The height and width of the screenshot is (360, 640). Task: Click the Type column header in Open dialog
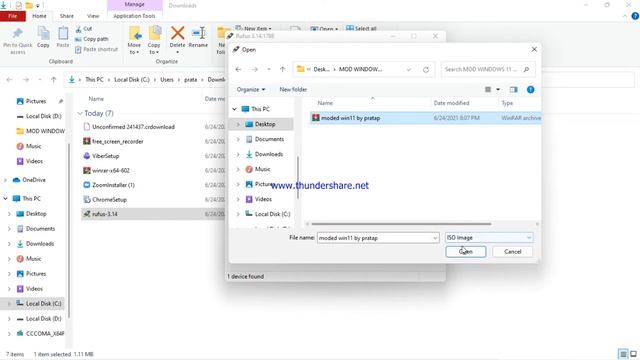[x=507, y=103]
